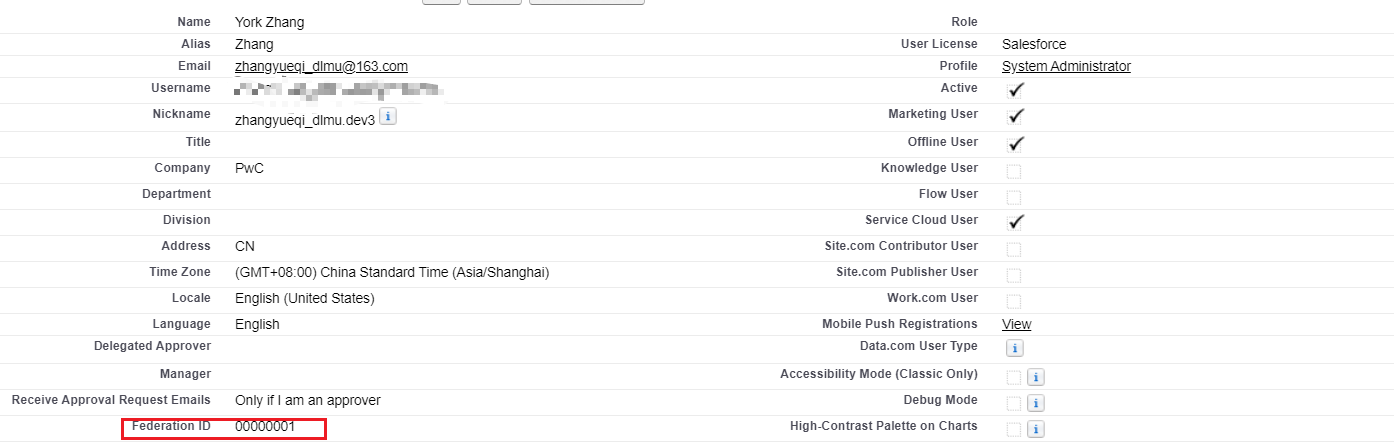Viewport: 1394px width, 445px height.
Task: Toggle the Active checkbox
Action: [x=1016, y=90]
